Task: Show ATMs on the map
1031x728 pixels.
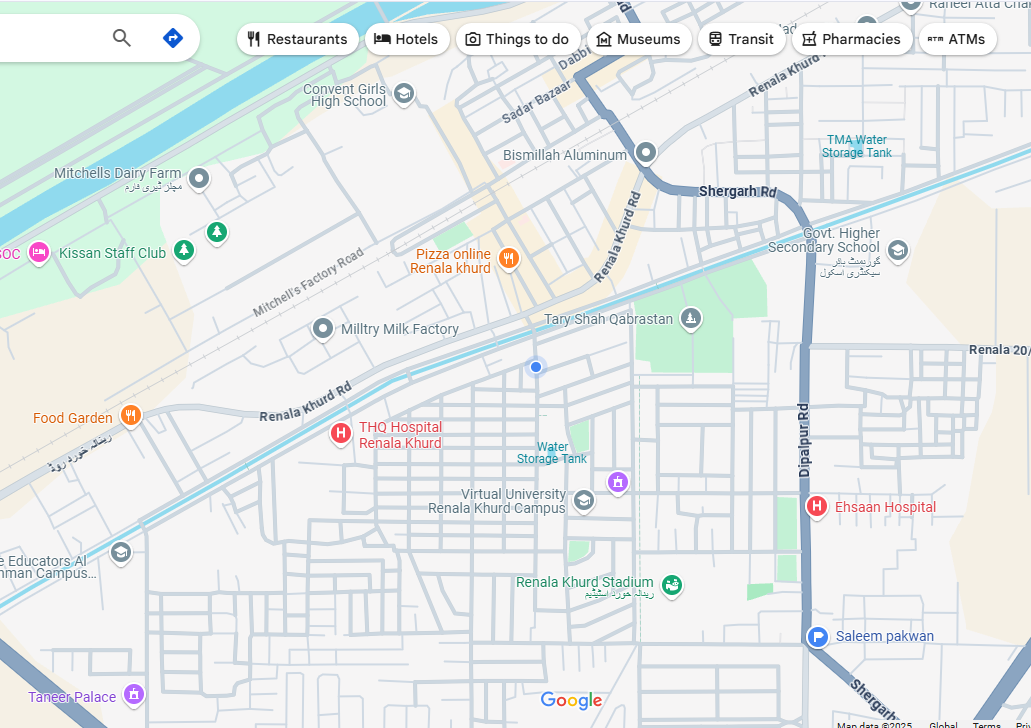Action: [957, 39]
